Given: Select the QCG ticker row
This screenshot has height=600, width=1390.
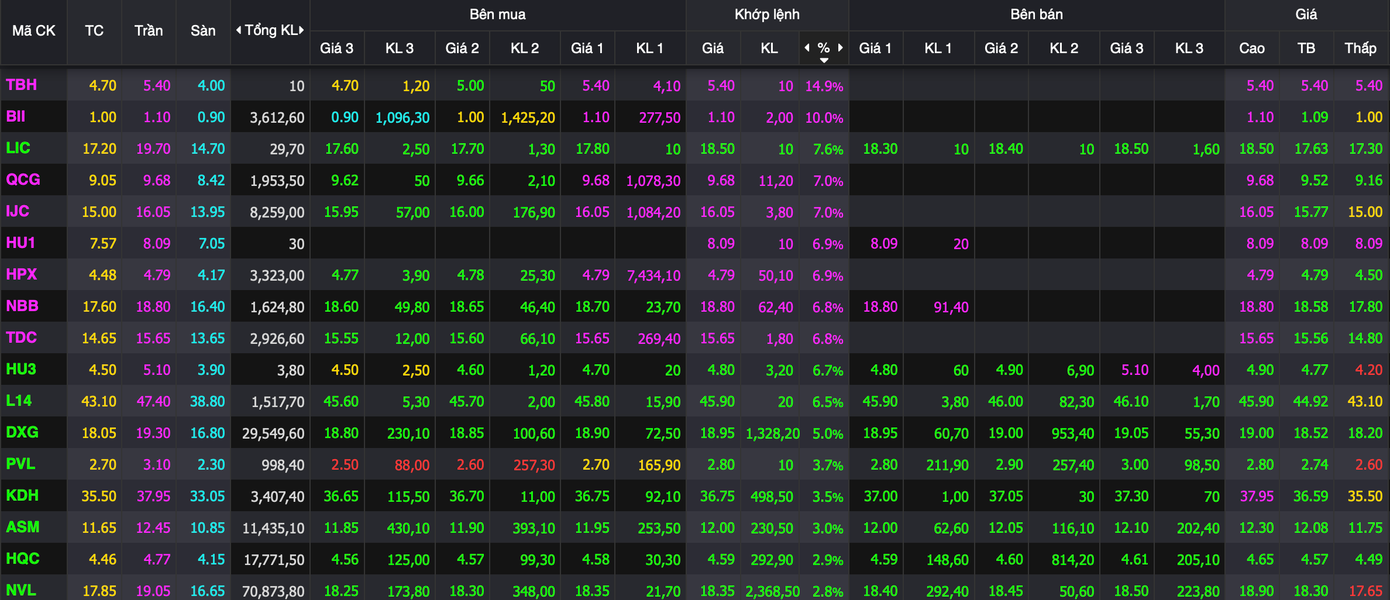Looking at the screenshot, I should tap(21, 180).
